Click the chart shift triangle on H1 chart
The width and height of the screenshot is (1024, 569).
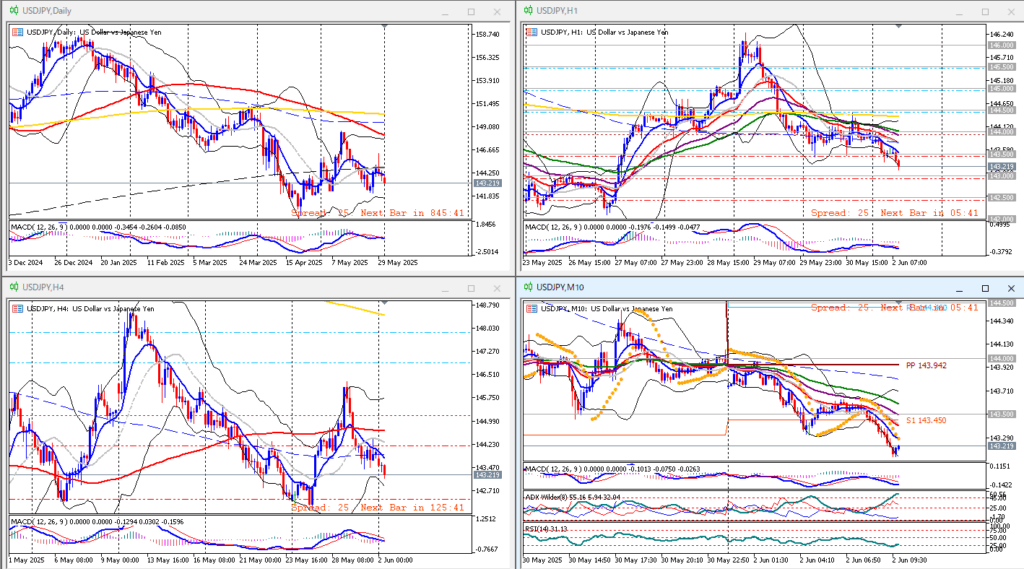899,27
